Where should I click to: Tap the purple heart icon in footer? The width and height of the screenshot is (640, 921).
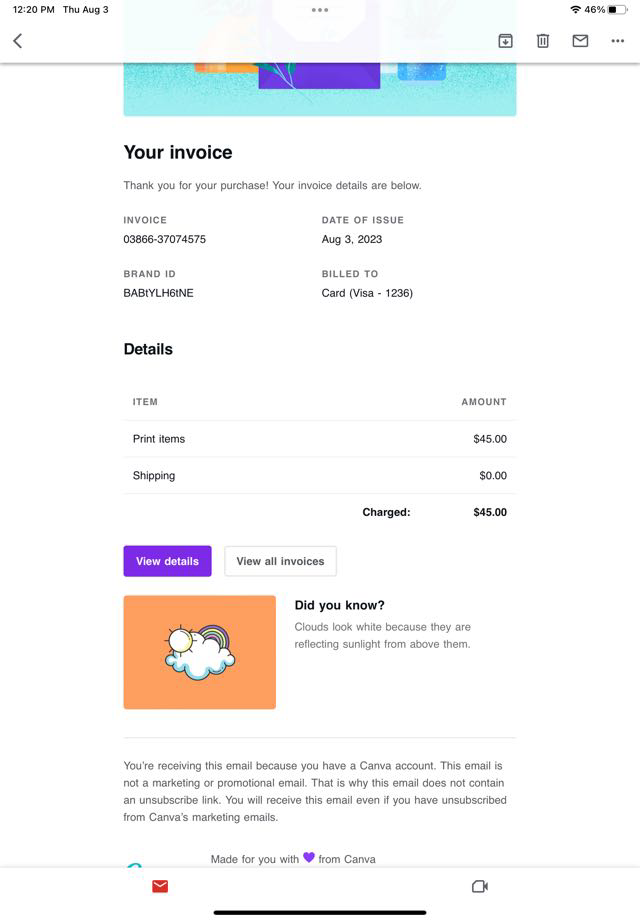[309, 857]
